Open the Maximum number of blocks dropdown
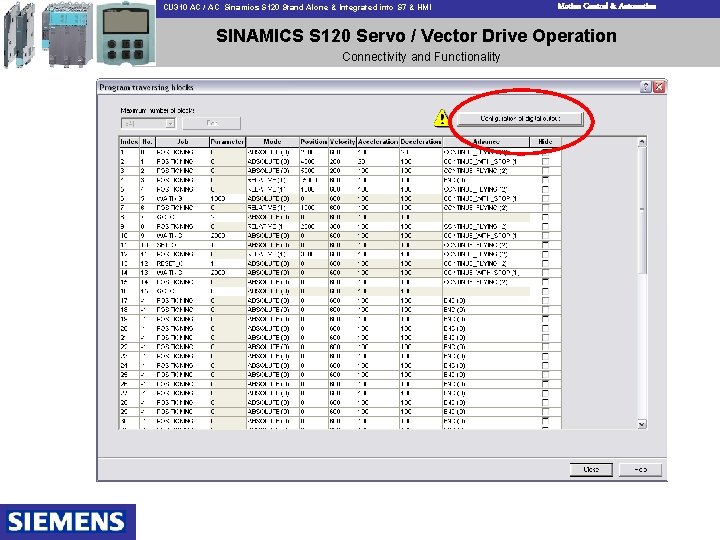The height and width of the screenshot is (540, 720). (x=170, y=124)
